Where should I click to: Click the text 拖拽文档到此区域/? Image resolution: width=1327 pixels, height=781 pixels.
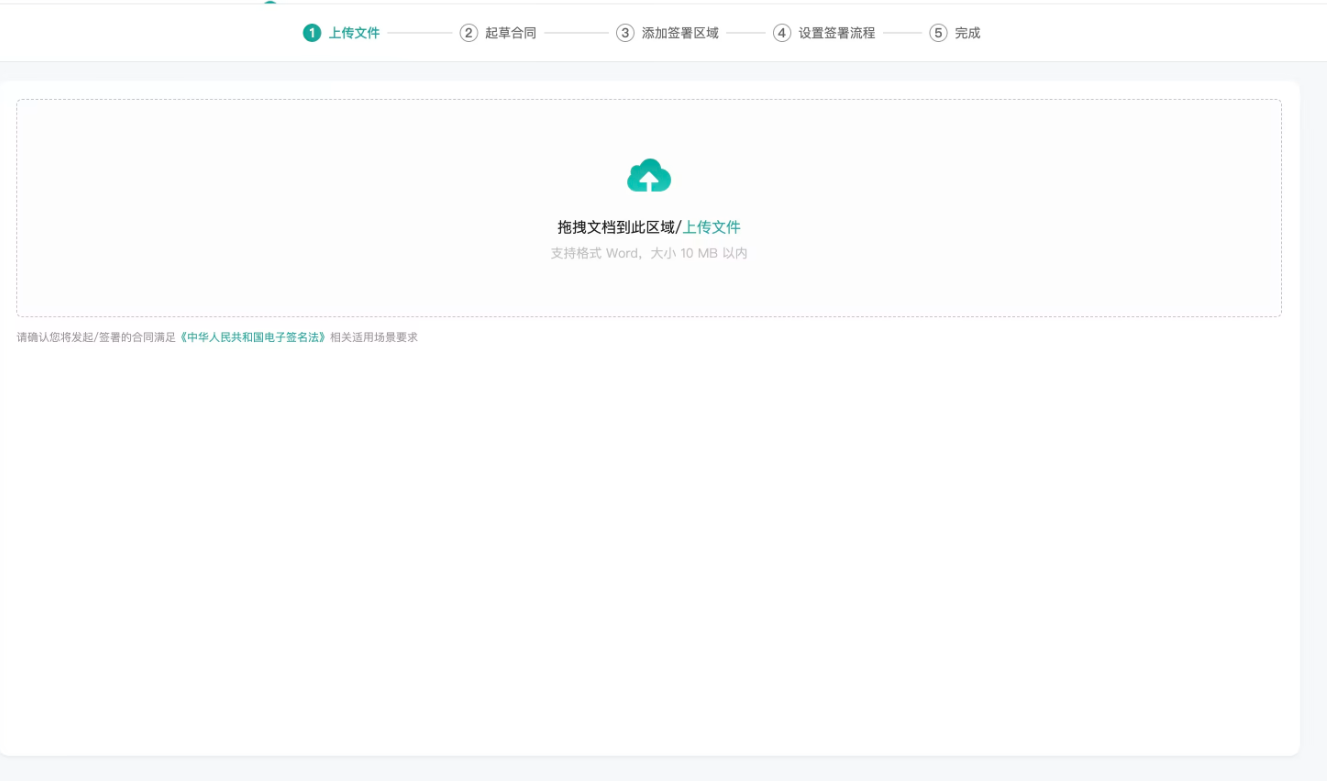[619, 227]
